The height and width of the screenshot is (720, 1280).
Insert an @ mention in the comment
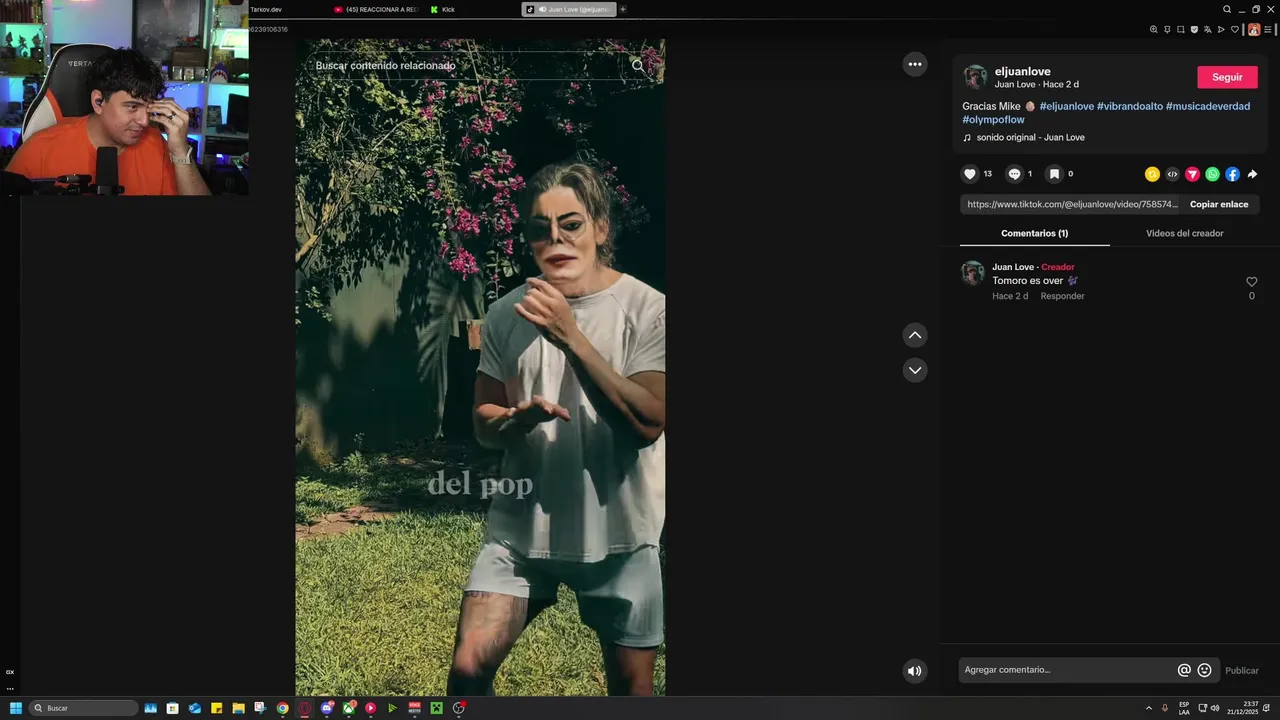(x=1184, y=670)
